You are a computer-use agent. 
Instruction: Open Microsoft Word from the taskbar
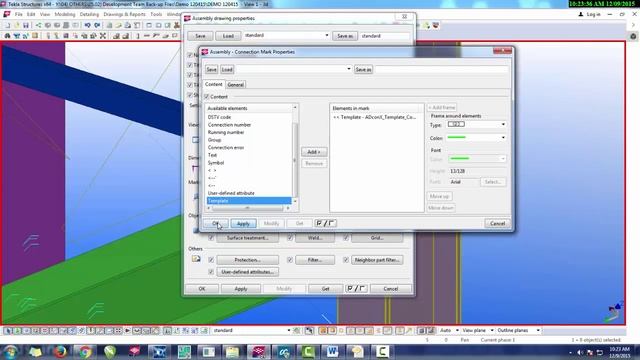332,352
